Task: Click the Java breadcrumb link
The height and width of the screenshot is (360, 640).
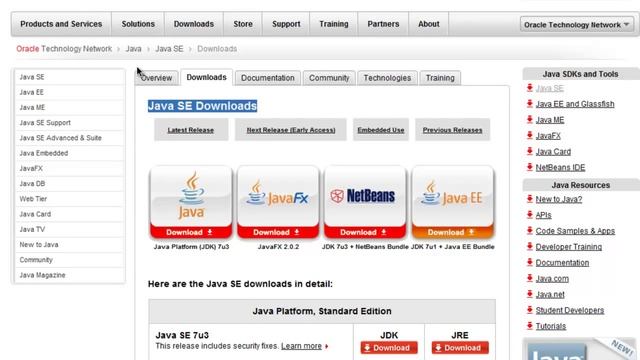Action: click(x=133, y=49)
